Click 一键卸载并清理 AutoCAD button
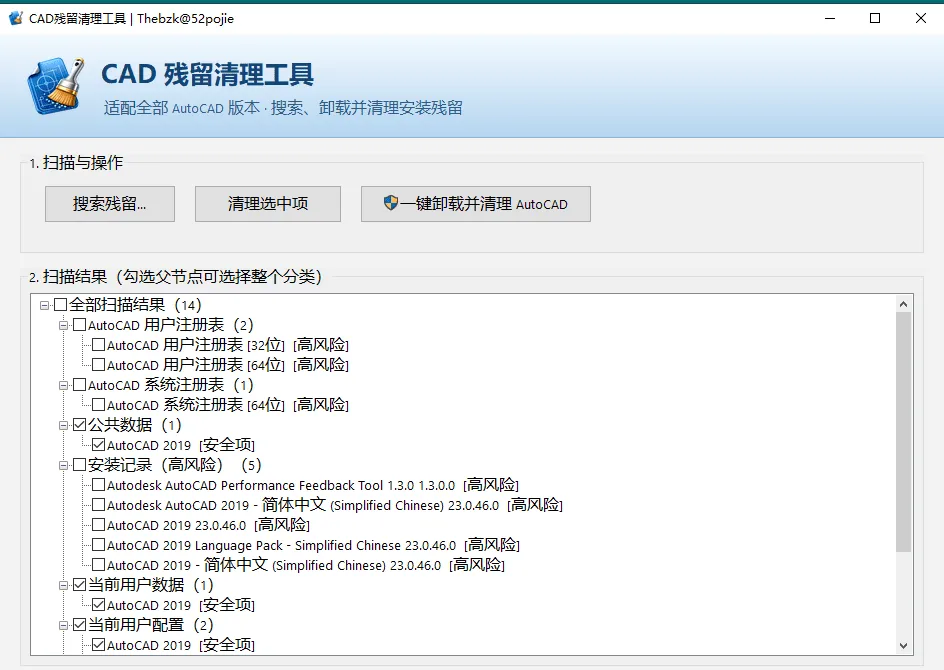 476,204
